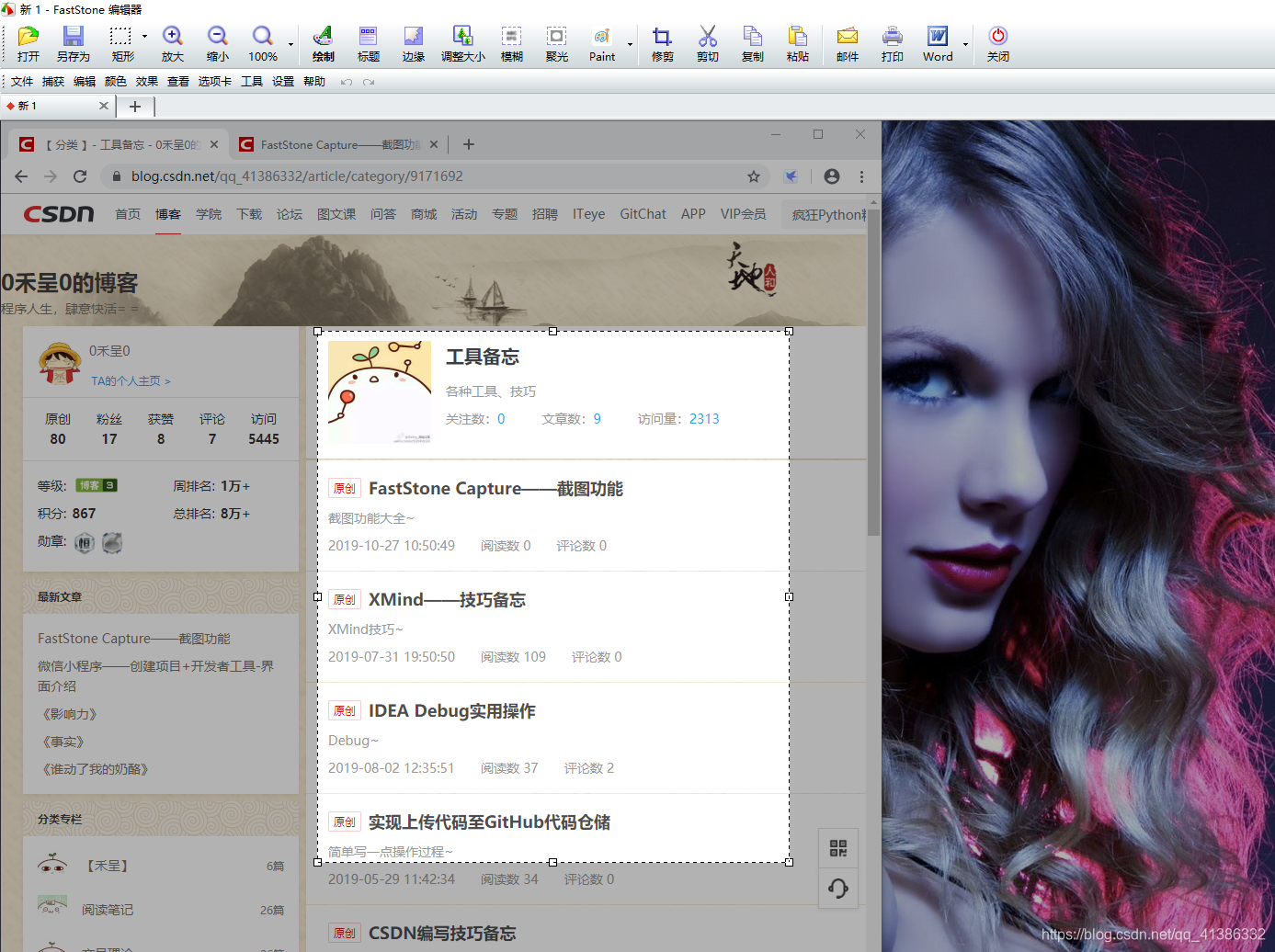
Task: Click the CSDN logo
Action: [59, 214]
